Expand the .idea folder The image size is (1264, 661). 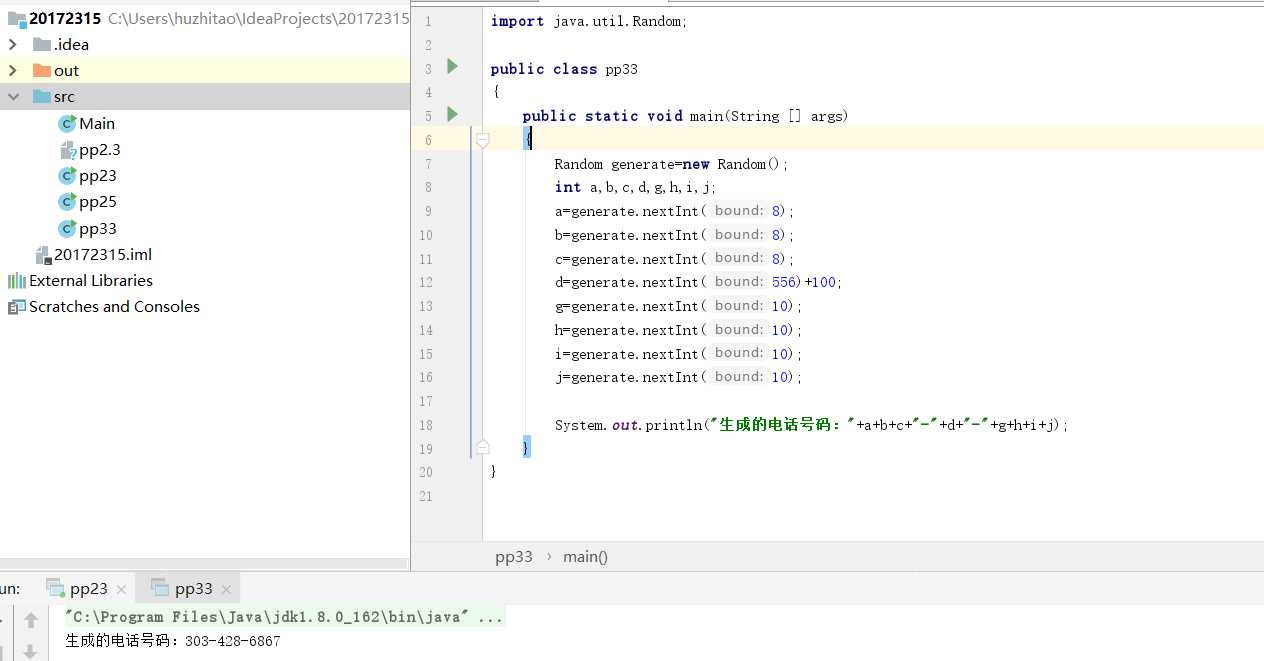(x=13, y=44)
